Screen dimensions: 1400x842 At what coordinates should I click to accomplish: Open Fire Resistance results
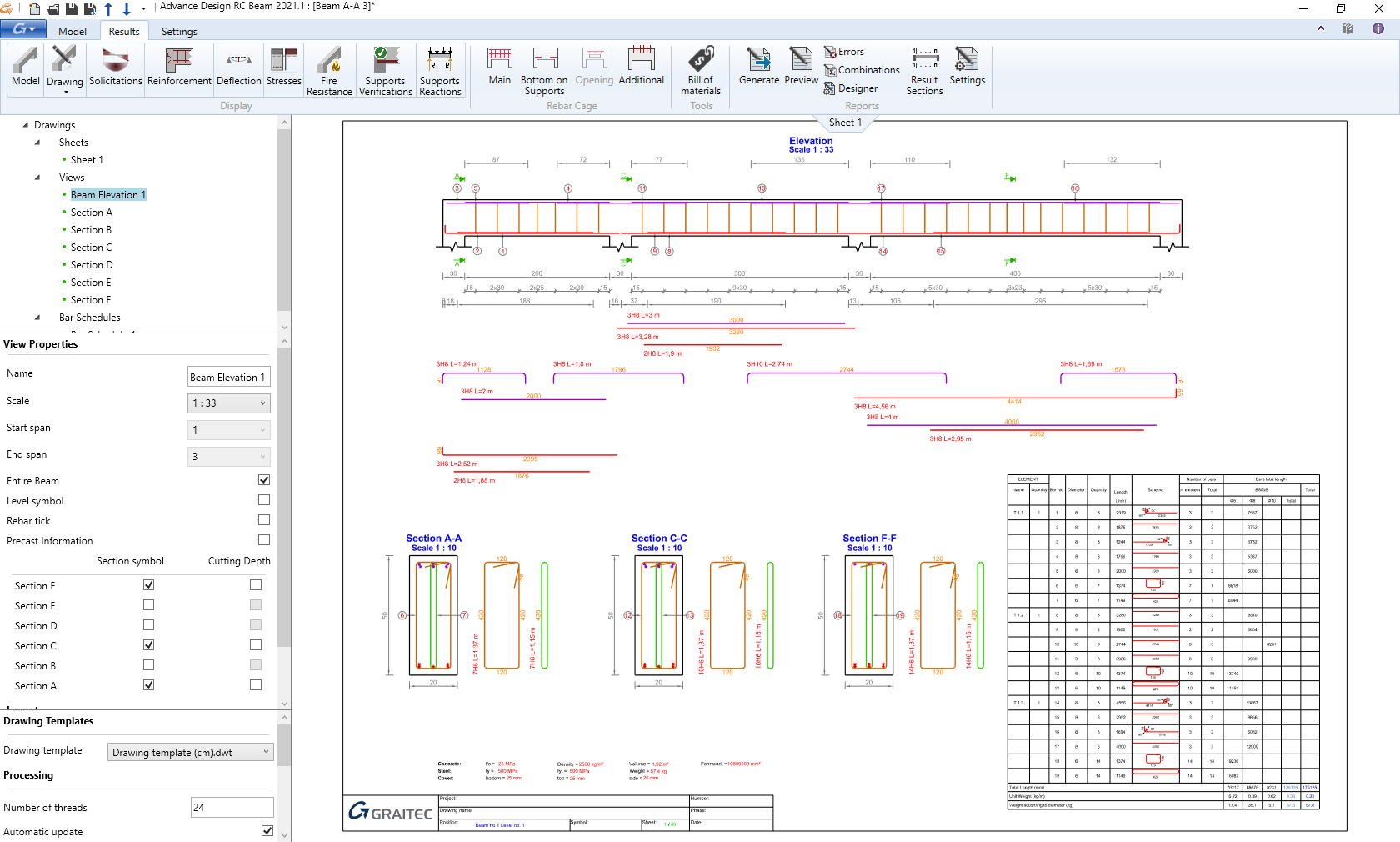pos(329,70)
